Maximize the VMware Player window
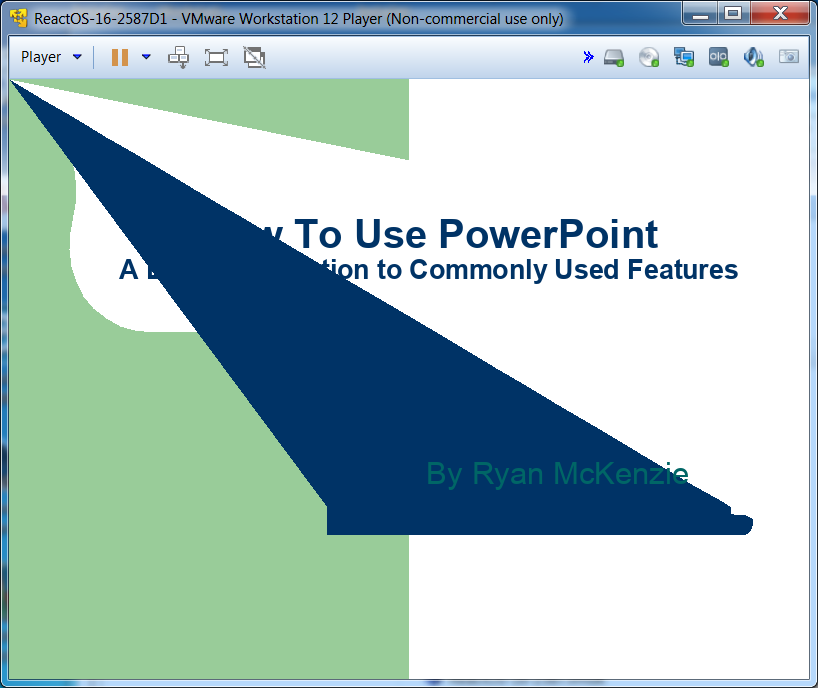Screen dimensions: 818x688 733,14
